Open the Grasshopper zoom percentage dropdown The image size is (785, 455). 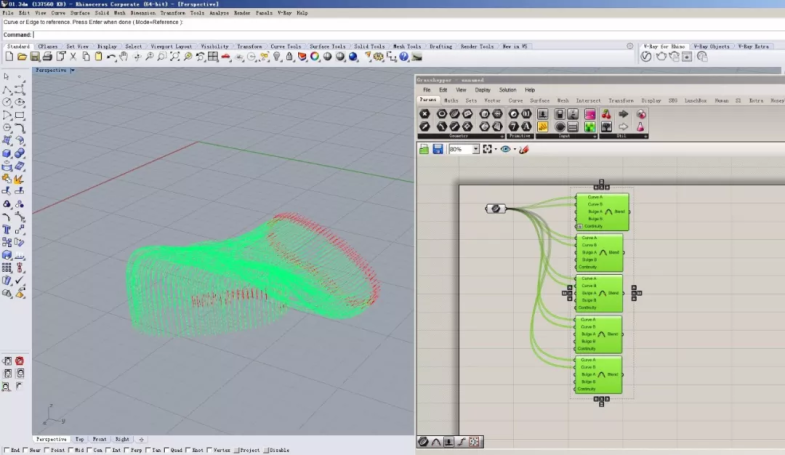[475, 149]
